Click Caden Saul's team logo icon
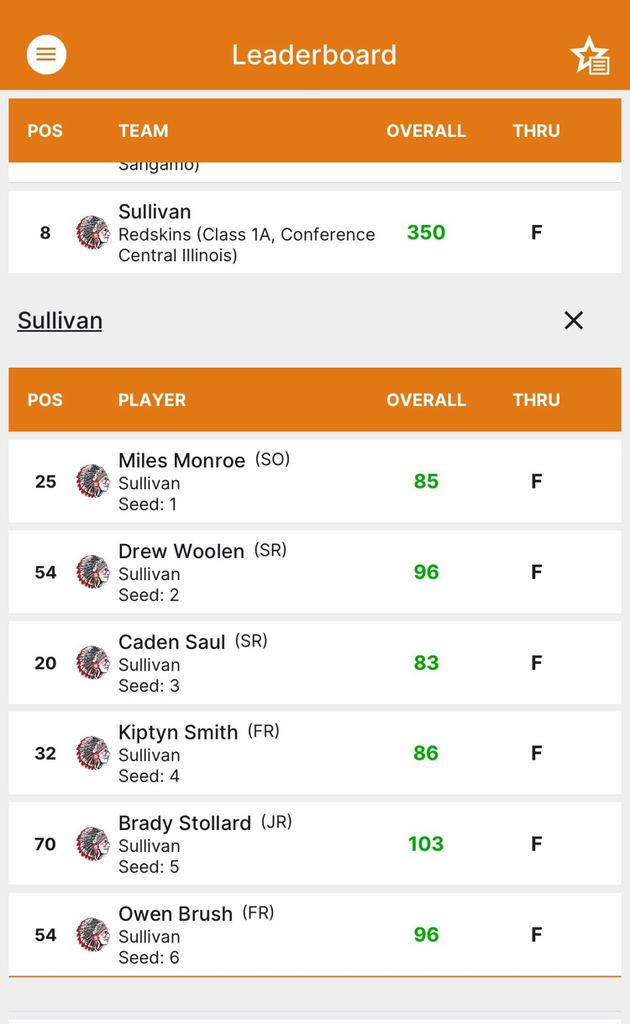Viewport: 630px width, 1024px height. coord(93,663)
